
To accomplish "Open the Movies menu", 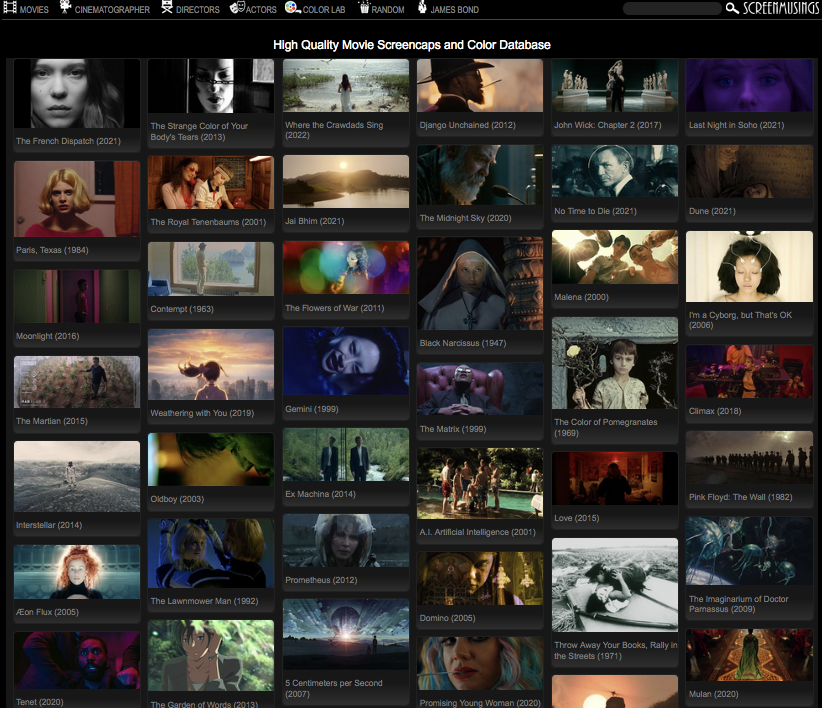I will [x=34, y=10].
